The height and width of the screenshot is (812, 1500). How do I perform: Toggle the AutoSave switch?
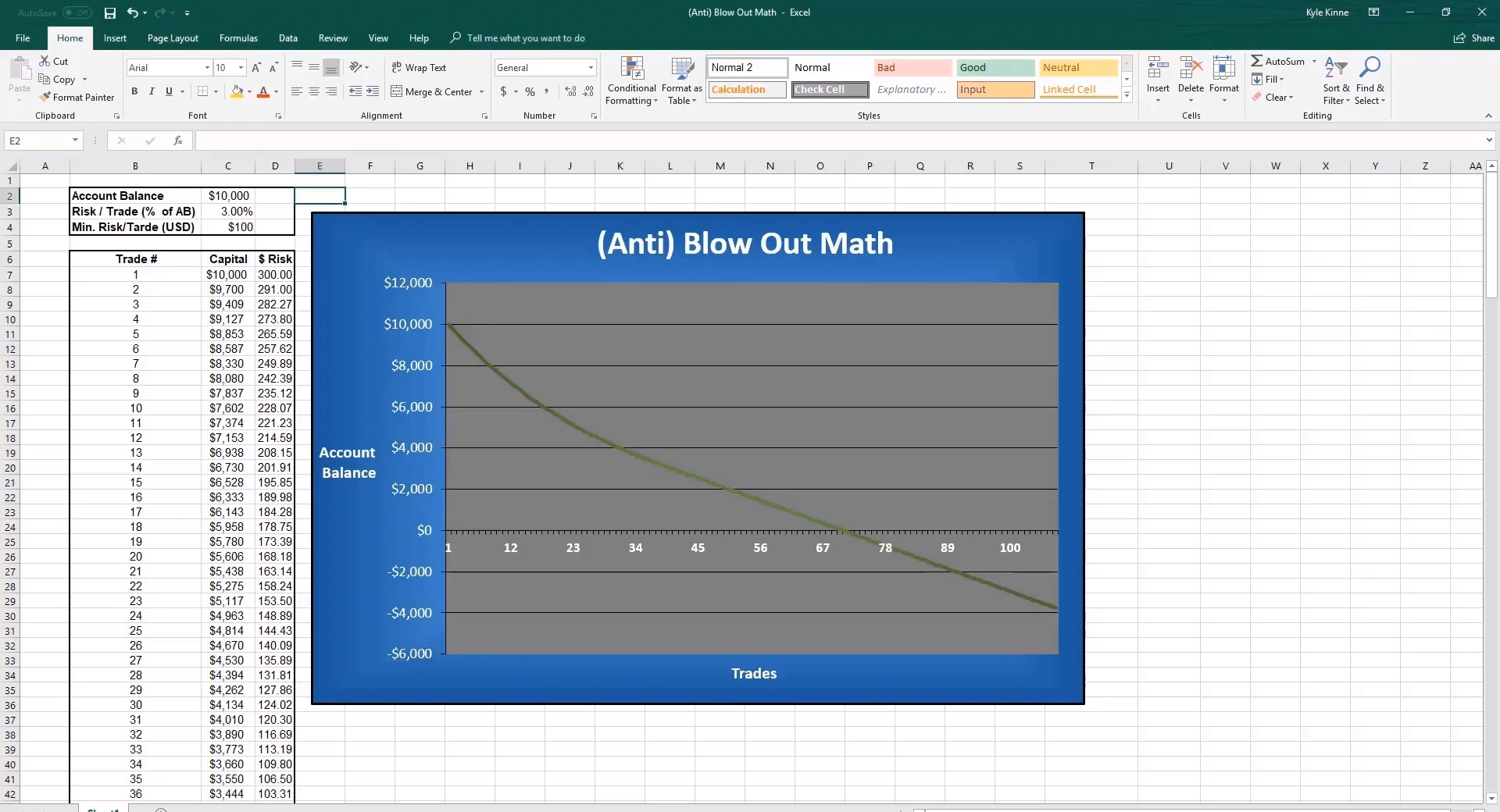point(77,12)
